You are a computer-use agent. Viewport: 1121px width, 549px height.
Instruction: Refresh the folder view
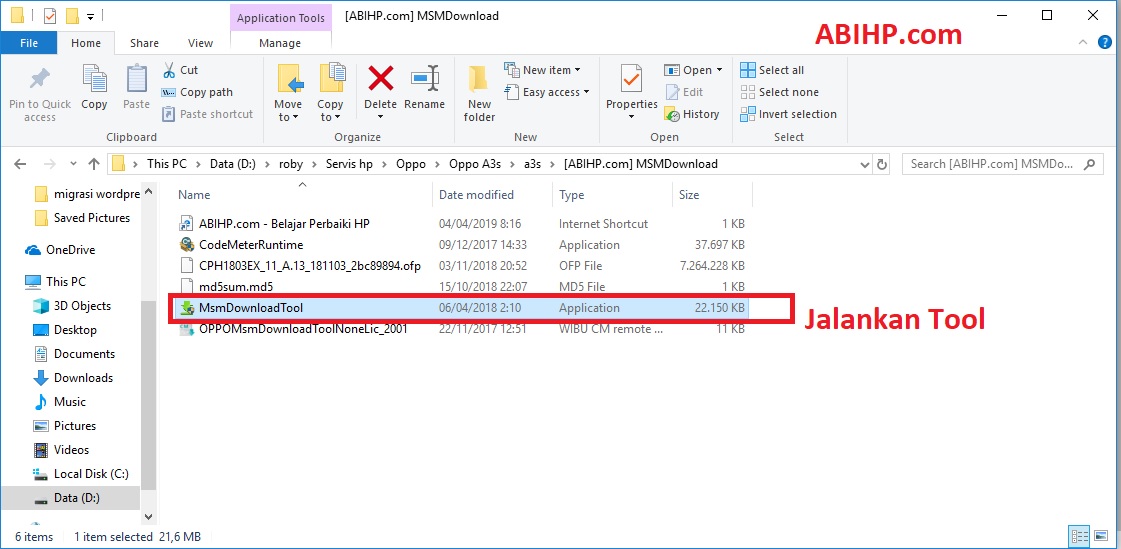point(882,164)
